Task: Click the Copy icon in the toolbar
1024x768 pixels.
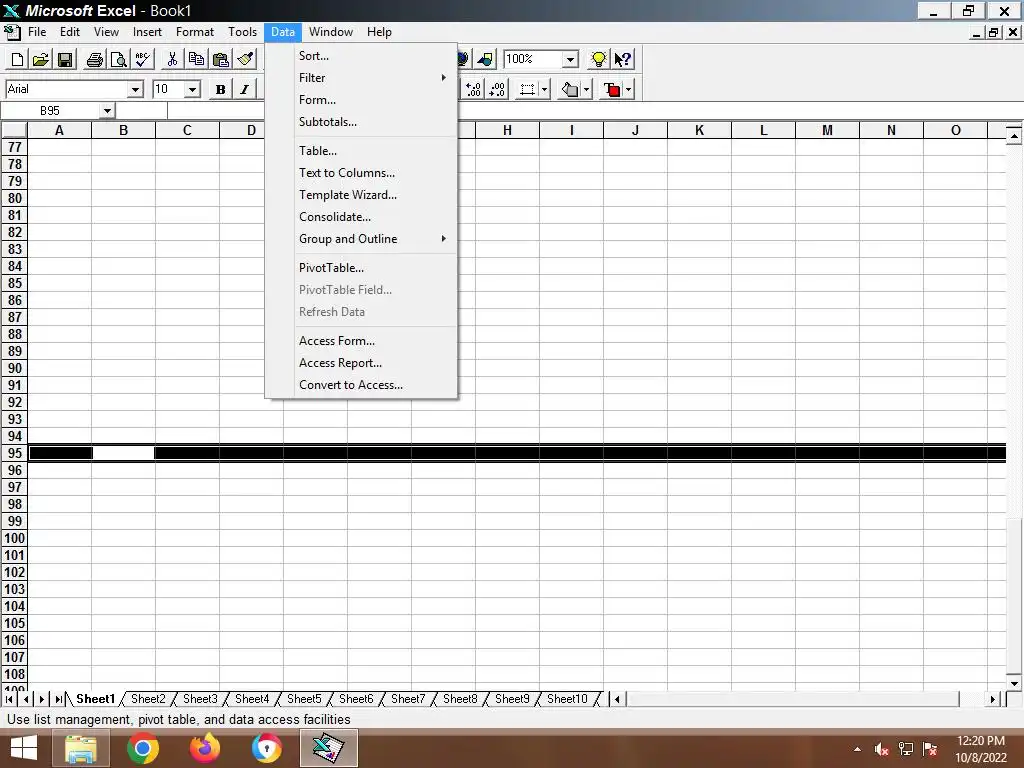Action: click(196, 59)
